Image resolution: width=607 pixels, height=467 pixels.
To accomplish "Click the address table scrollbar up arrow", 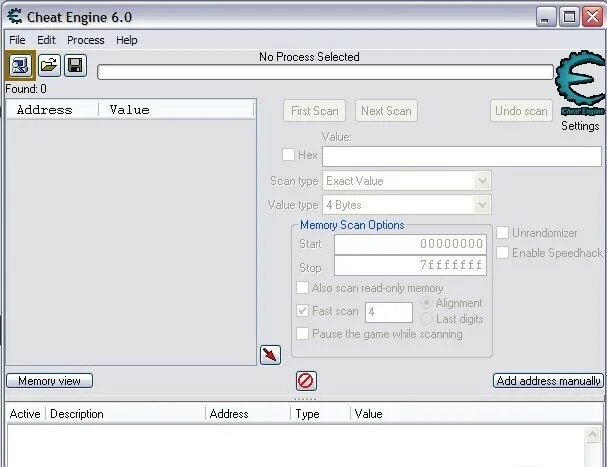I will click(592, 434).
